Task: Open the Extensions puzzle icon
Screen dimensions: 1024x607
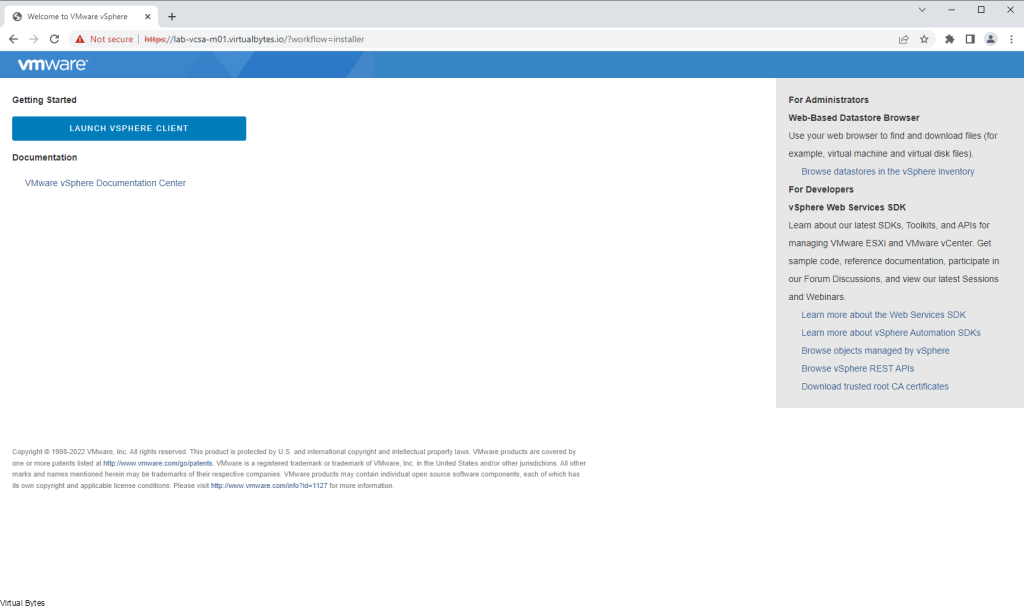Action: click(x=949, y=39)
